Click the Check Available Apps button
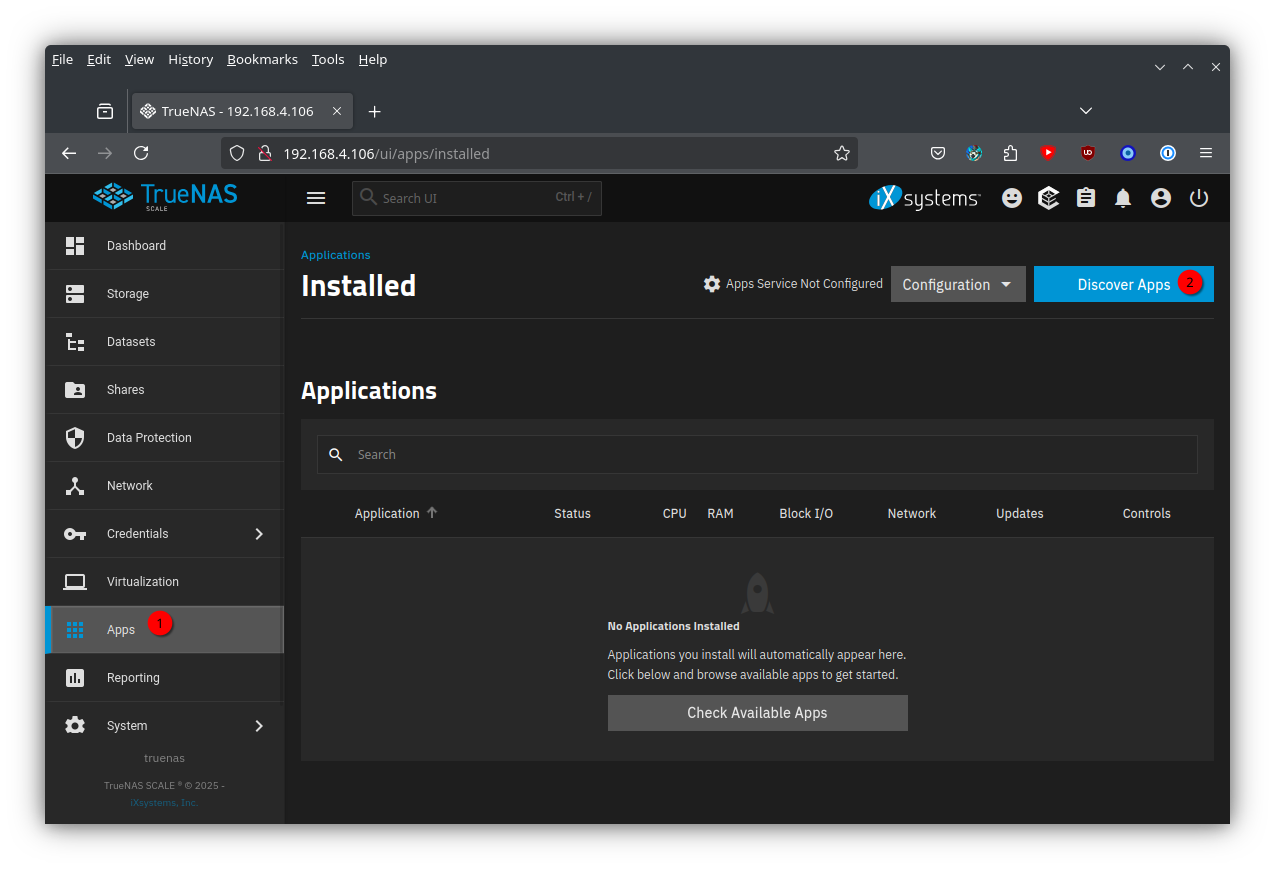The image size is (1275, 869). tap(757, 713)
